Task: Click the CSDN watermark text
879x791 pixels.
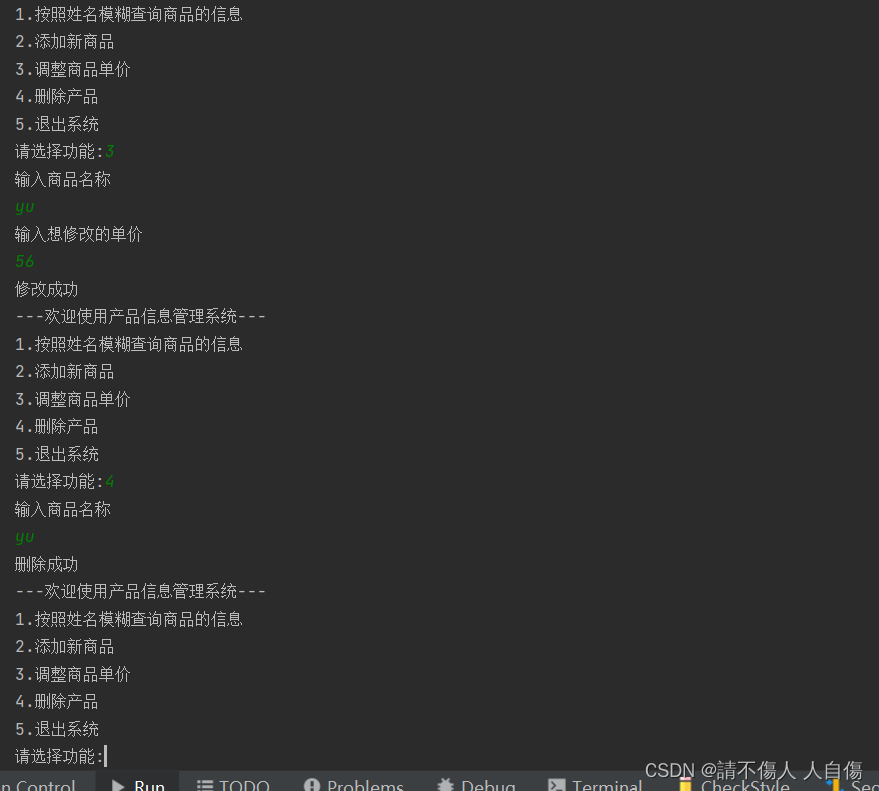Action: click(x=753, y=770)
